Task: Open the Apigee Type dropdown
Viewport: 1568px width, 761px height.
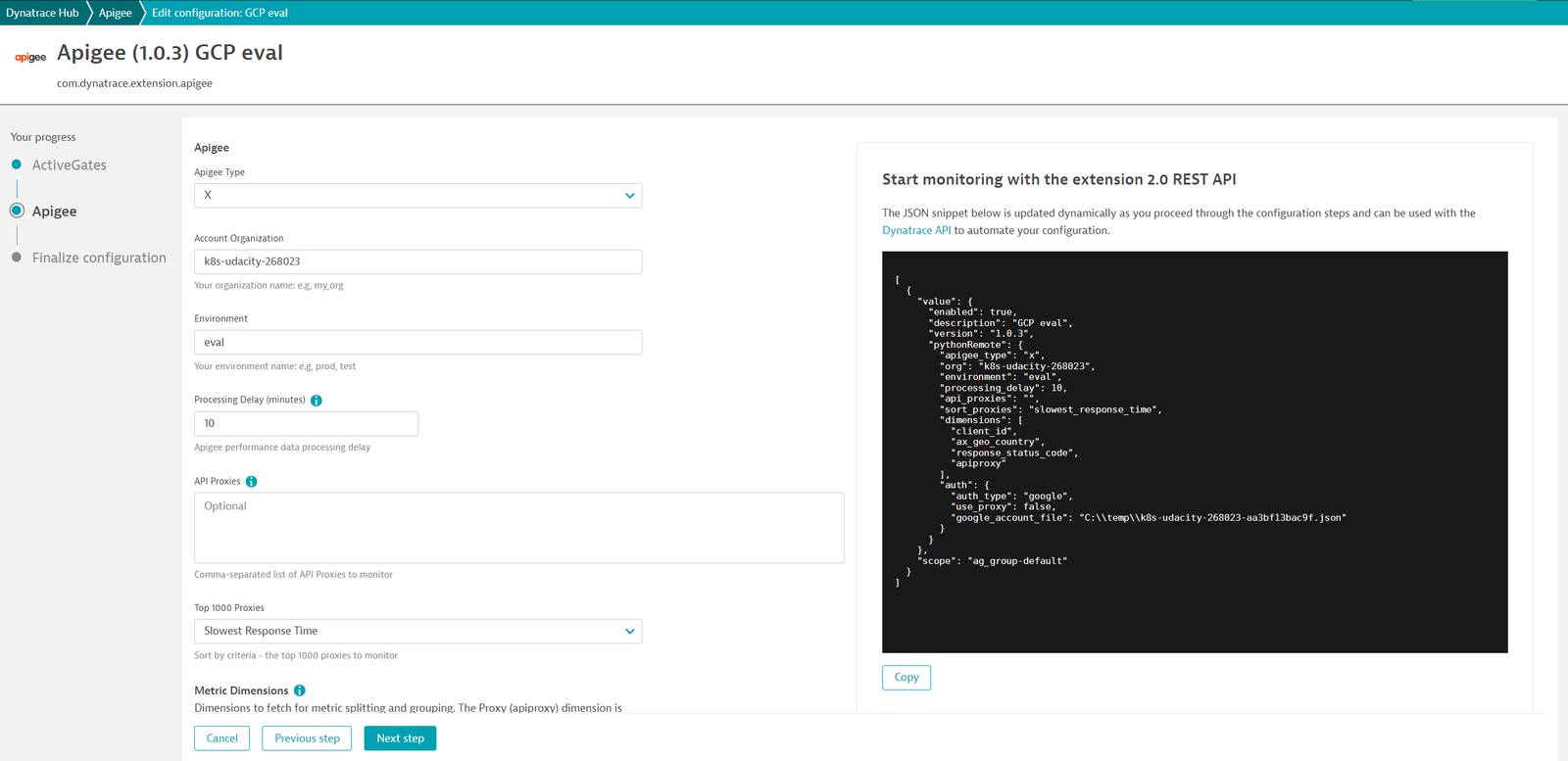Action: click(418, 195)
